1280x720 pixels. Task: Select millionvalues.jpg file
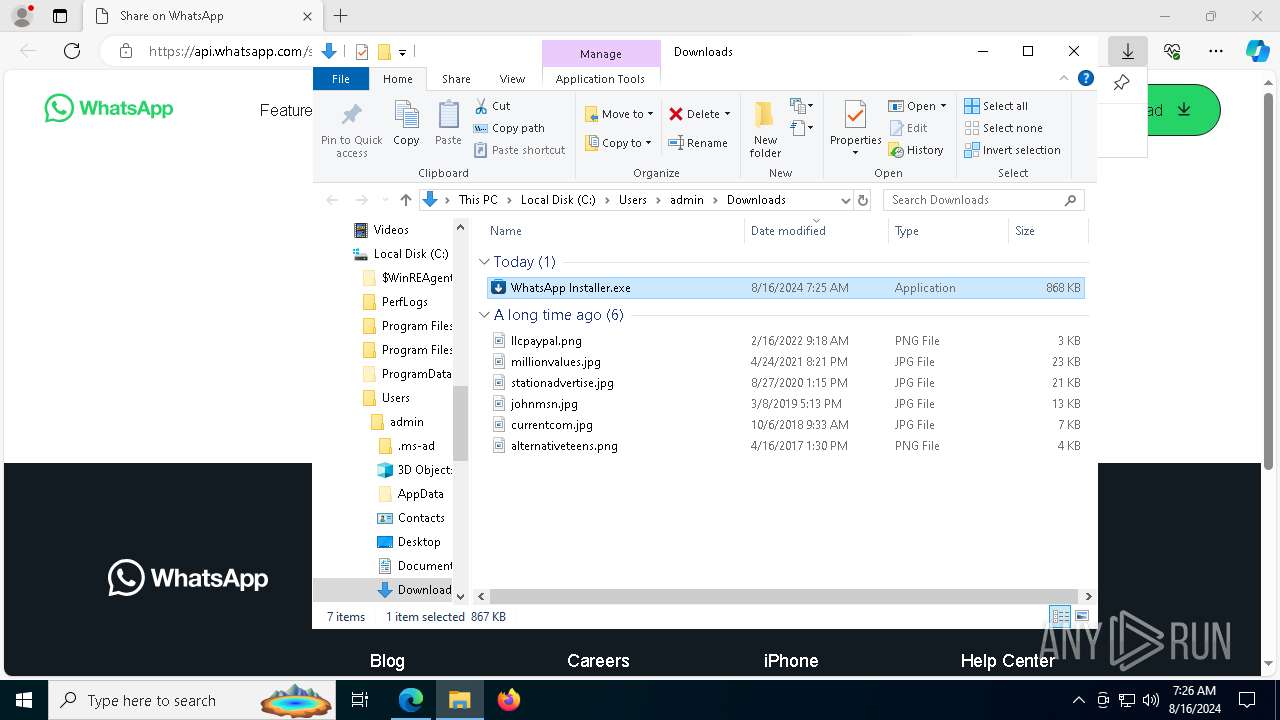(785, 362)
